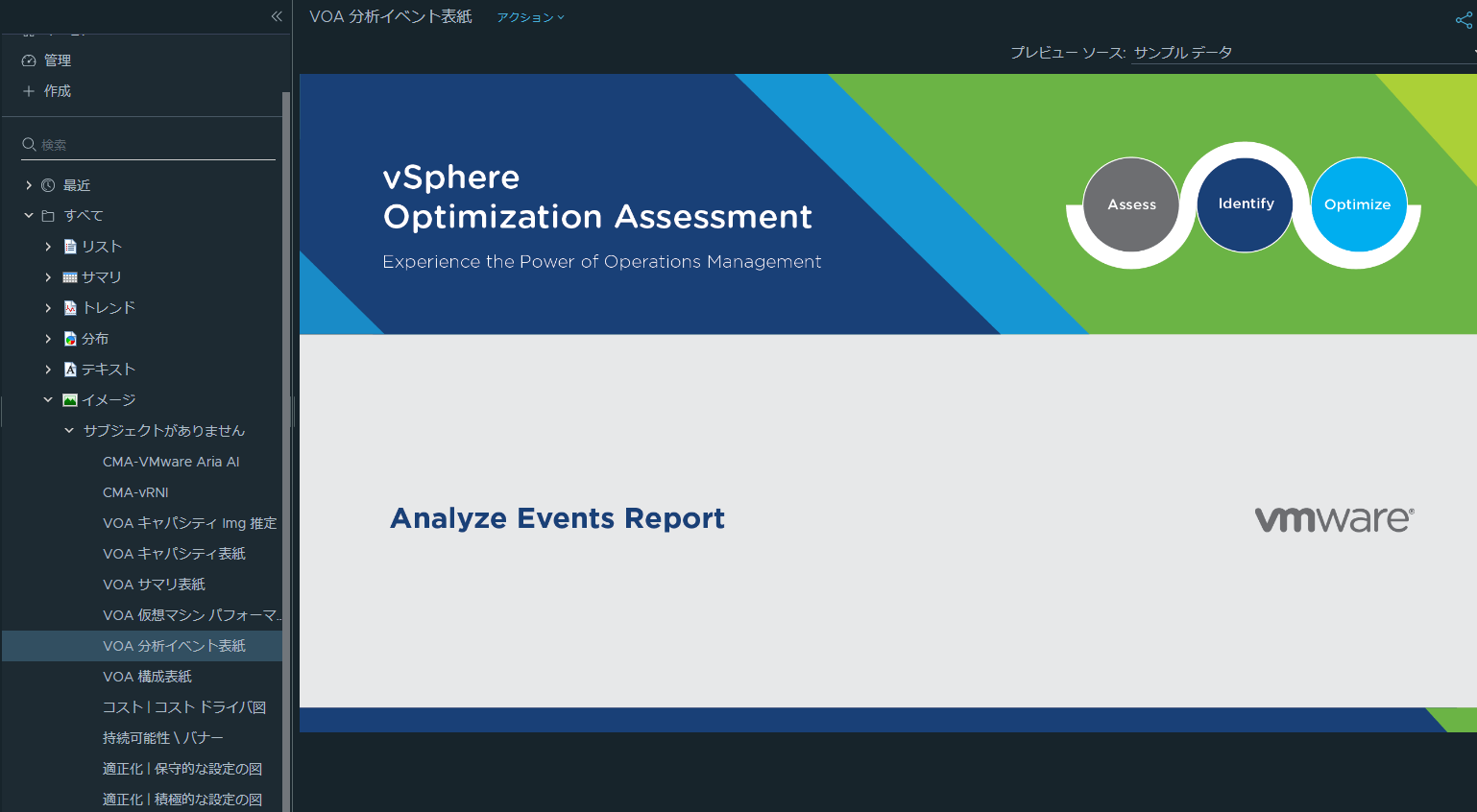The width and height of the screenshot is (1477, 812).
Task: Open the 作成 page
Action: coord(58,91)
